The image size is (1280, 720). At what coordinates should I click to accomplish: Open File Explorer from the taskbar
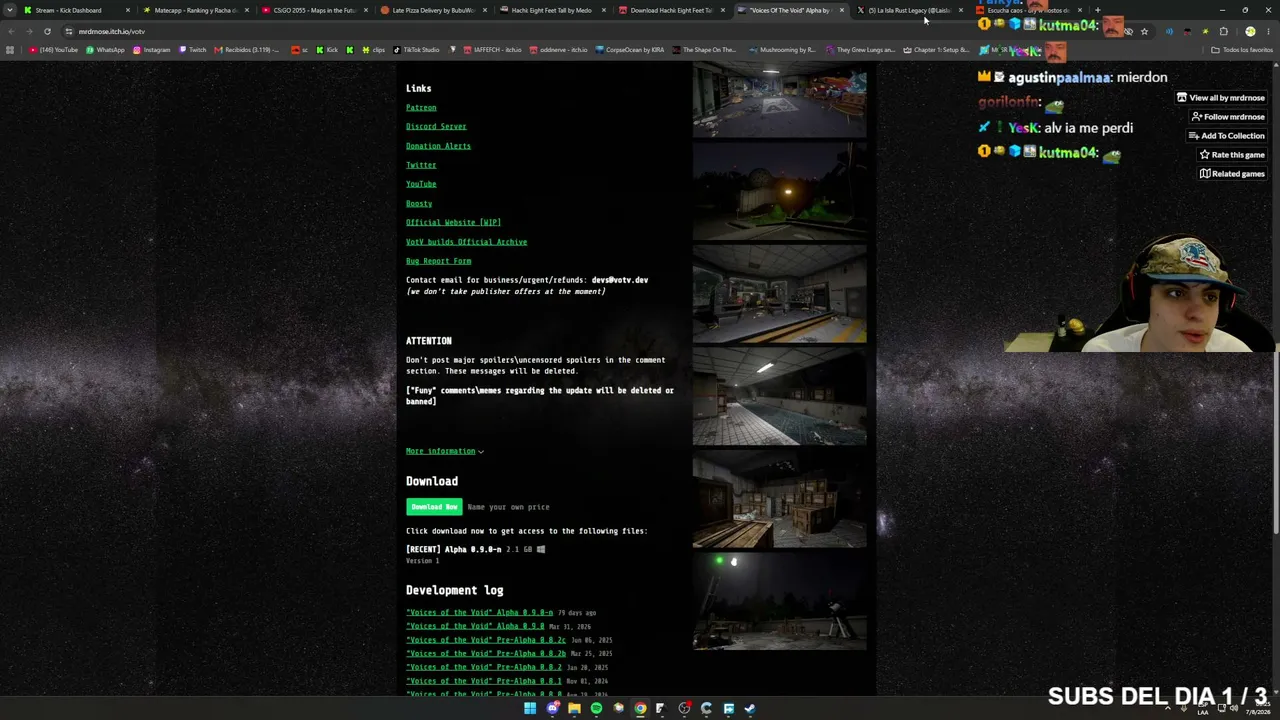574,709
